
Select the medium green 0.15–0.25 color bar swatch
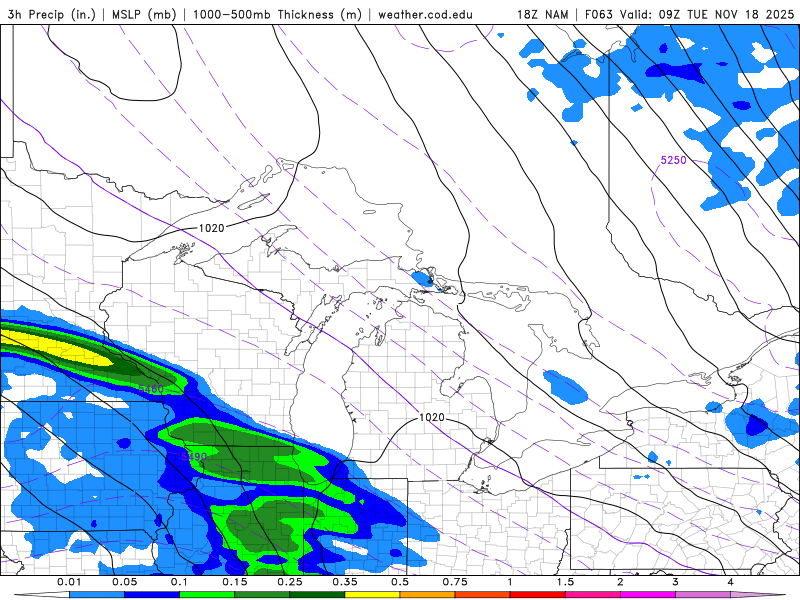pos(262,595)
